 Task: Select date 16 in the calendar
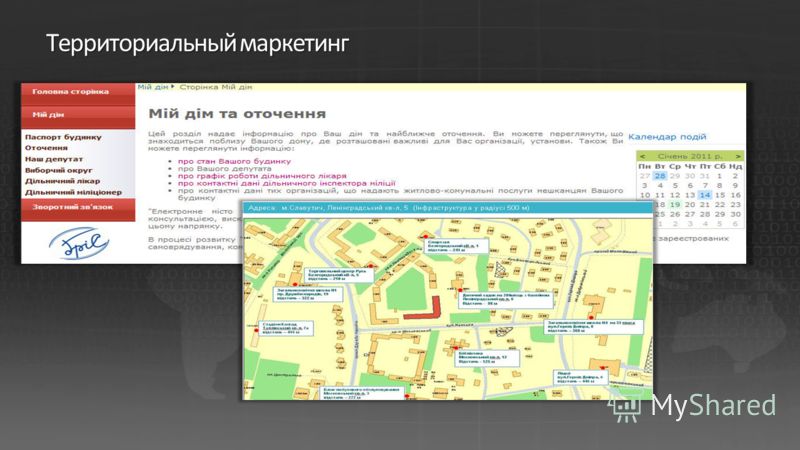[x=735, y=195]
